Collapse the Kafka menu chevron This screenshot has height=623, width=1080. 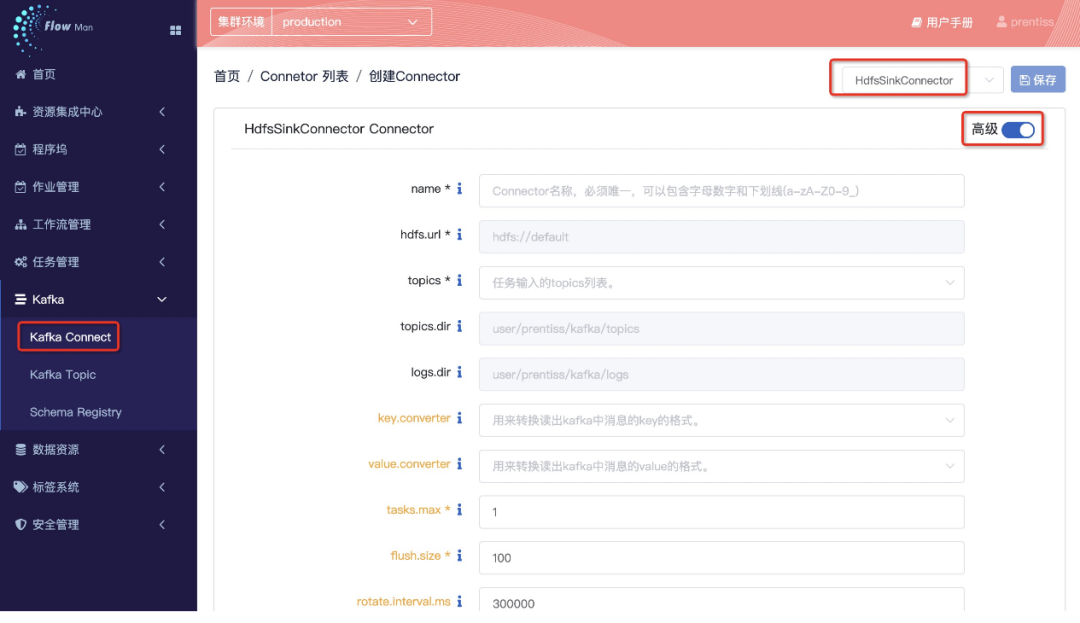click(x=162, y=299)
